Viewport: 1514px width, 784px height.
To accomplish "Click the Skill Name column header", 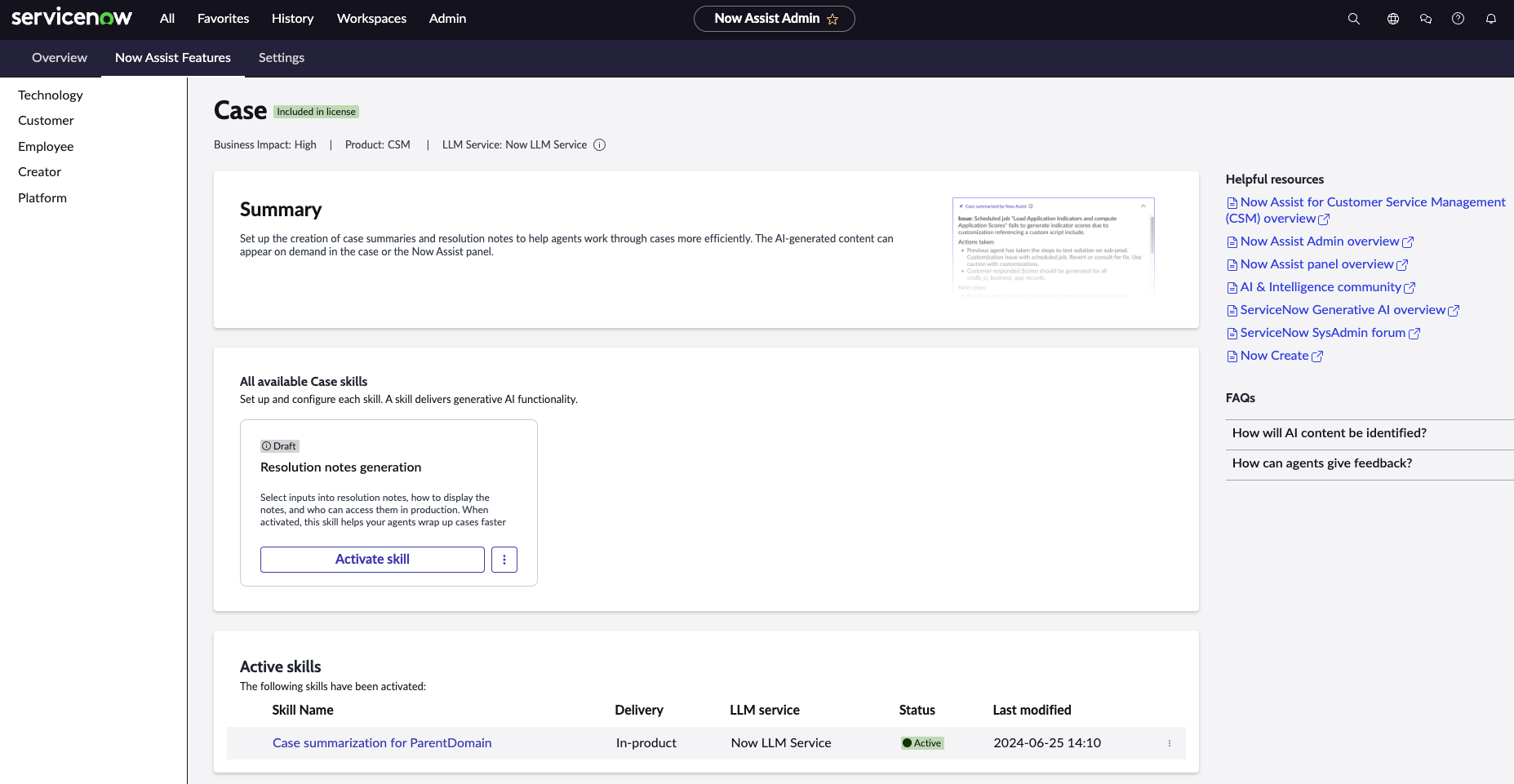I will pyautogui.click(x=303, y=711).
